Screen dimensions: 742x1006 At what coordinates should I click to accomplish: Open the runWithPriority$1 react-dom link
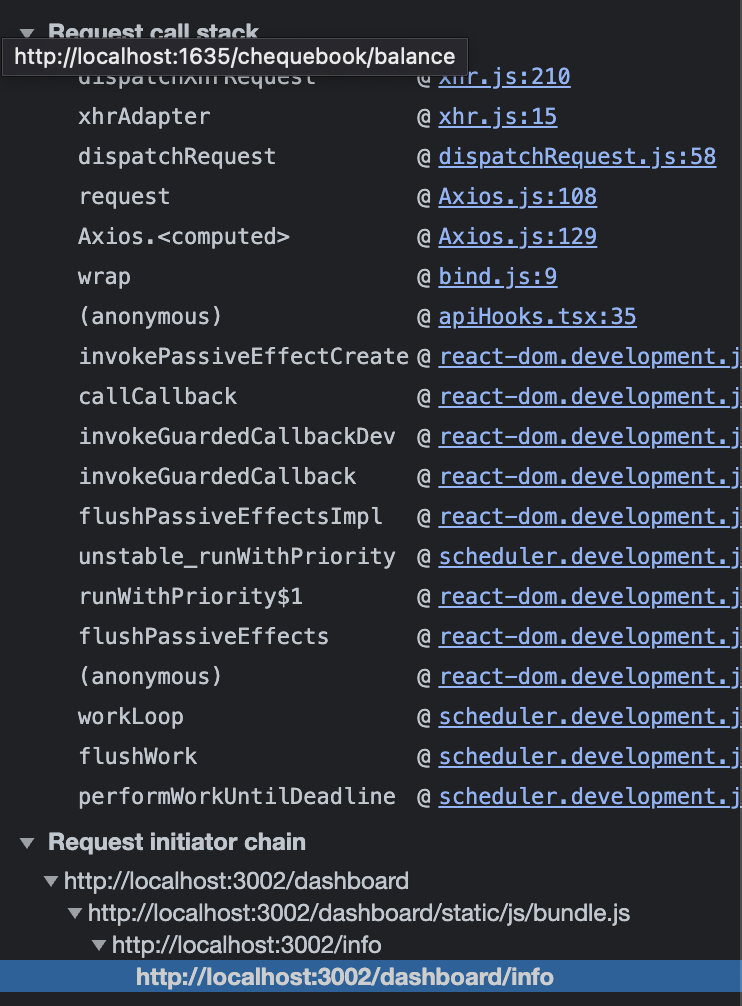pyautogui.click(x=590, y=597)
